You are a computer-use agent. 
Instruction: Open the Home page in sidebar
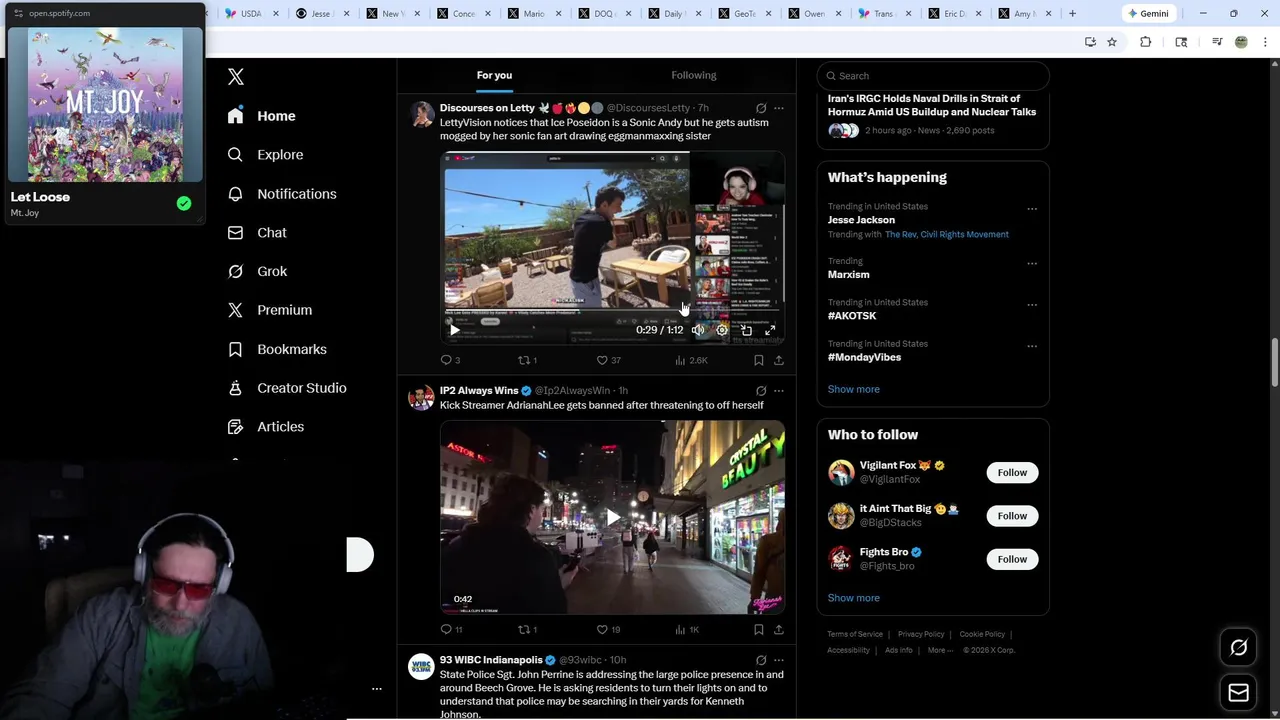click(x=262, y=116)
